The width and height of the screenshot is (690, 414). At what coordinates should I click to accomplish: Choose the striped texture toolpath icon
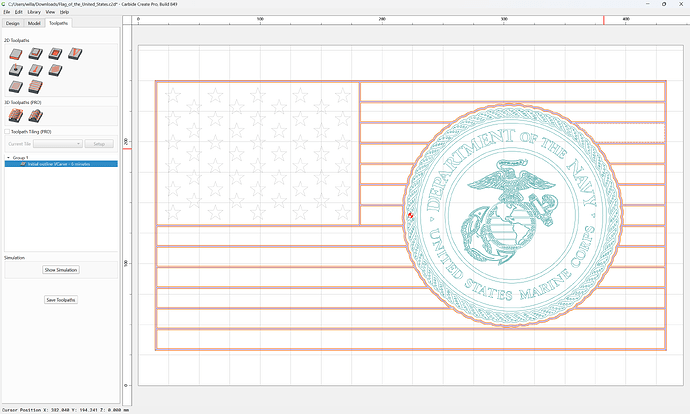click(x=36, y=87)
